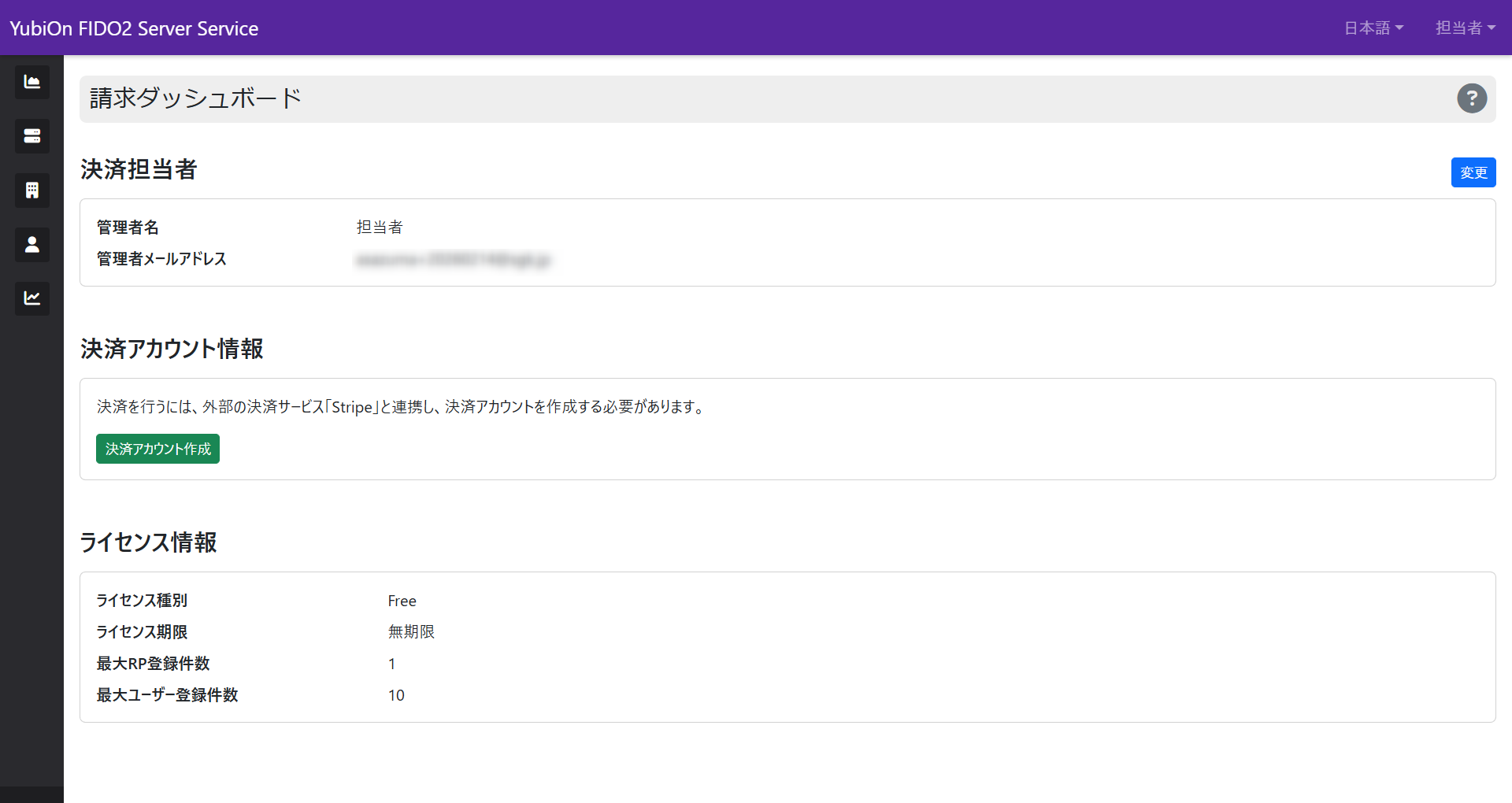Click the user profile icon in sidebar
The image size is (1512, 803).
click(x=31, y=244)
